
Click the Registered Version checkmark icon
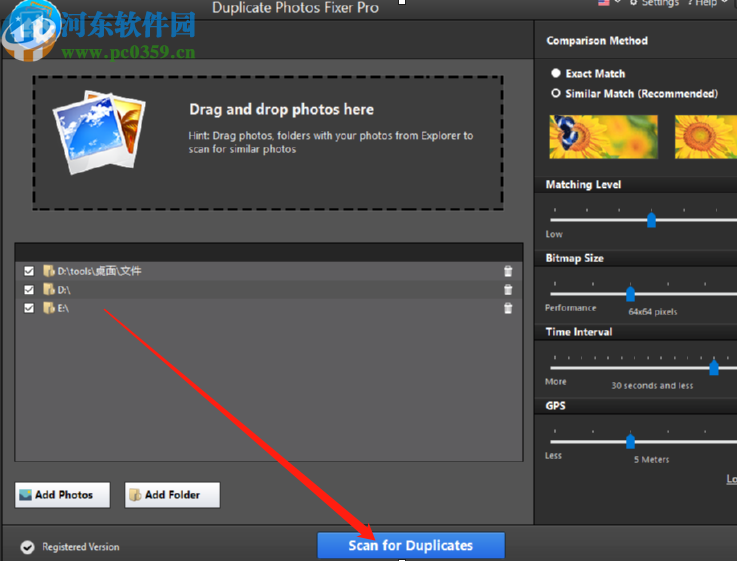[27, 547]
